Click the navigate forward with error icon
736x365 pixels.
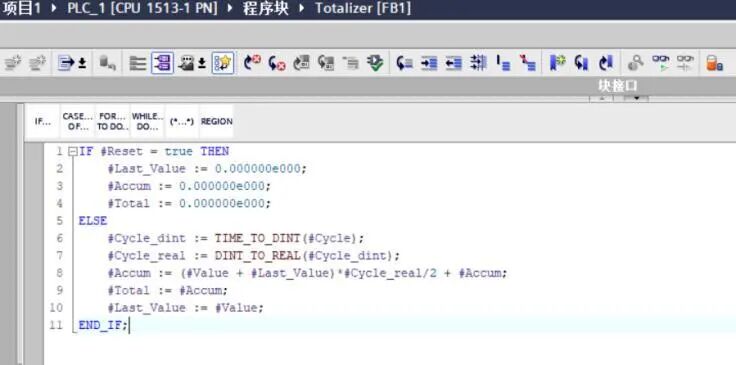(x=277, y=63)
